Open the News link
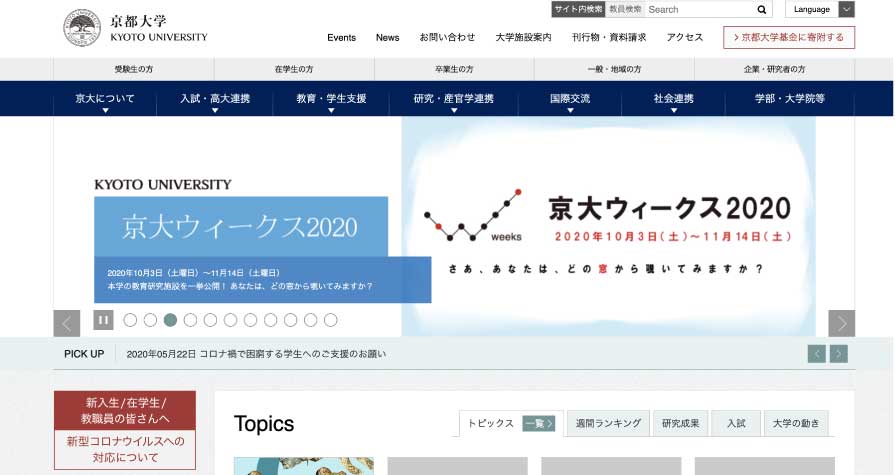 click(x=388, y=38)
